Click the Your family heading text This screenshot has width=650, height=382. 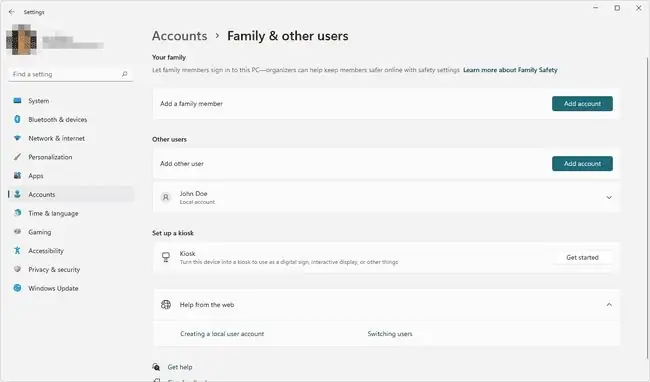tap(169, 57)
